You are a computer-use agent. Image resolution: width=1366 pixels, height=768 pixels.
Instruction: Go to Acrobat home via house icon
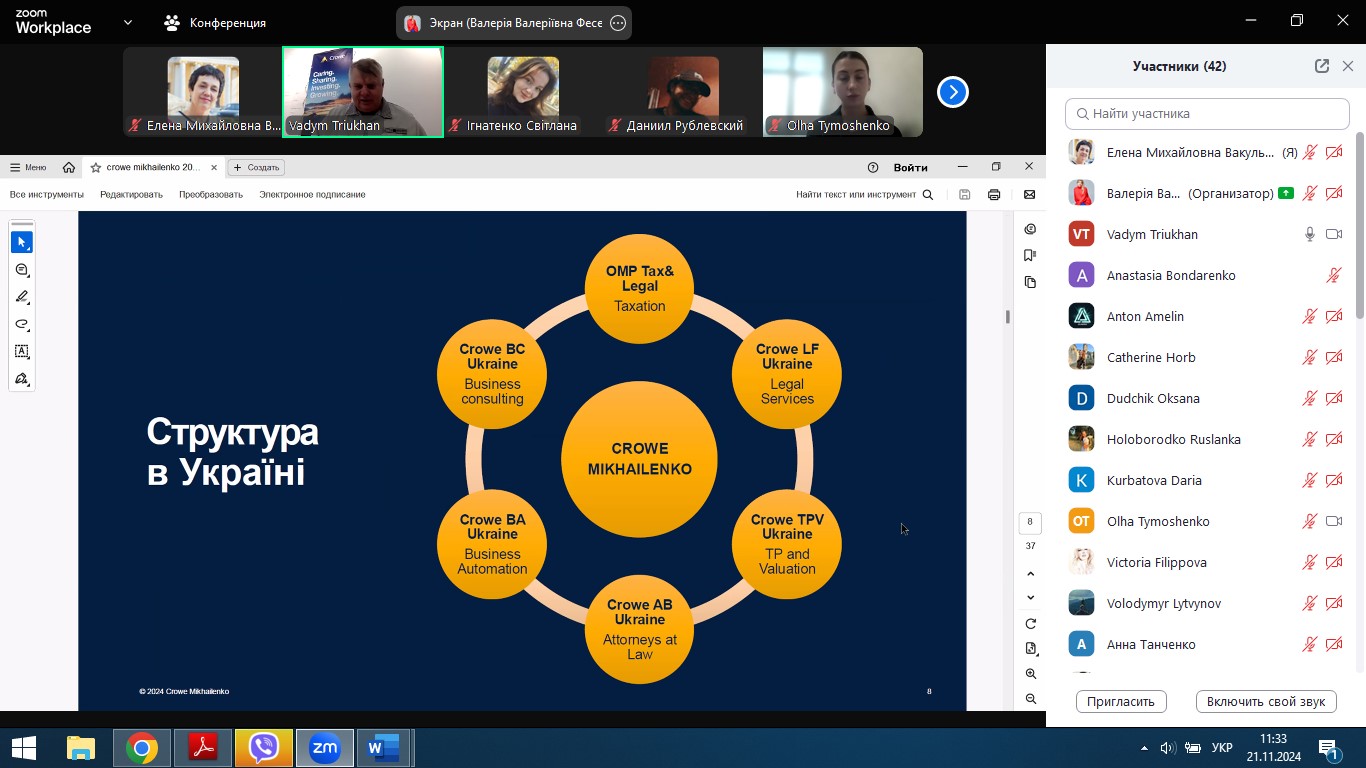pyautogui.click(x=68, y=167)
